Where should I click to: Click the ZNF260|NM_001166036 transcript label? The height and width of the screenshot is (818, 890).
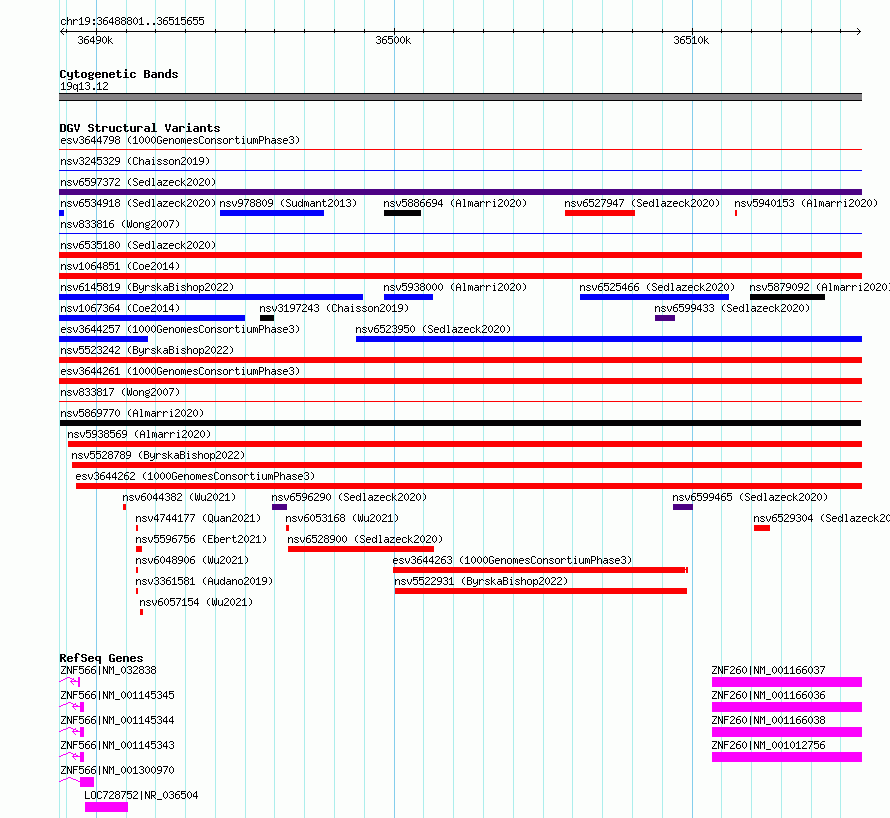pyautogui.click(x=769, y=695)
